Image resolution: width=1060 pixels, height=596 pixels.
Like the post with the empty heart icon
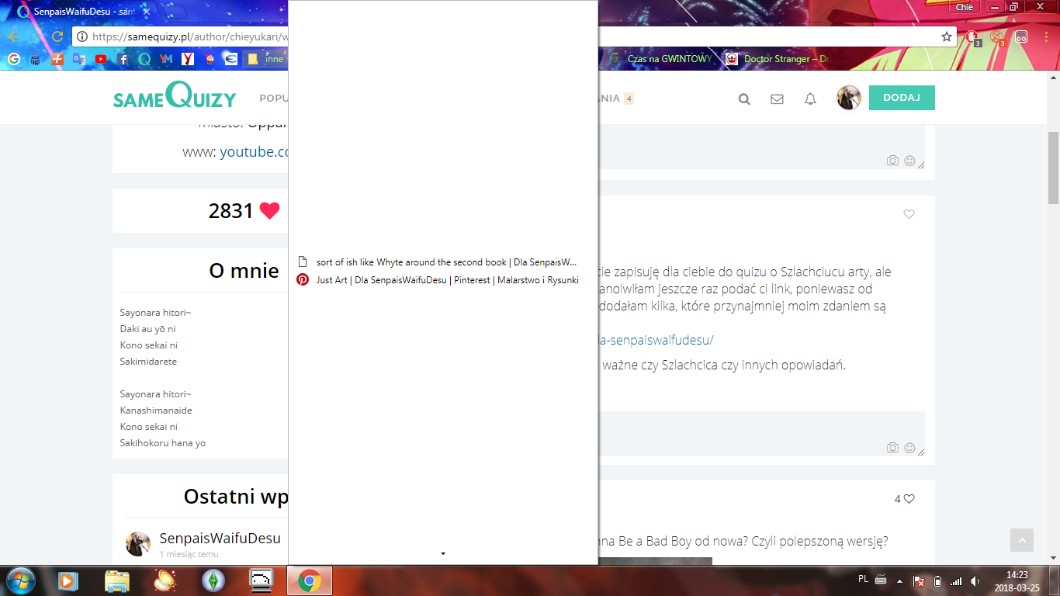[x=909, y=214]
